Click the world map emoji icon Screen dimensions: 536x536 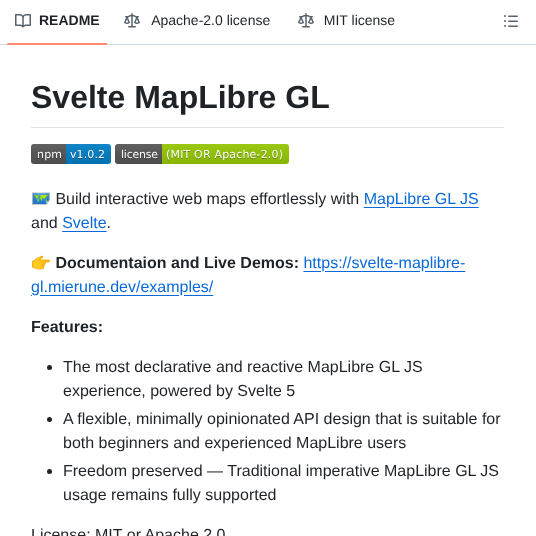tap(41, 199)
